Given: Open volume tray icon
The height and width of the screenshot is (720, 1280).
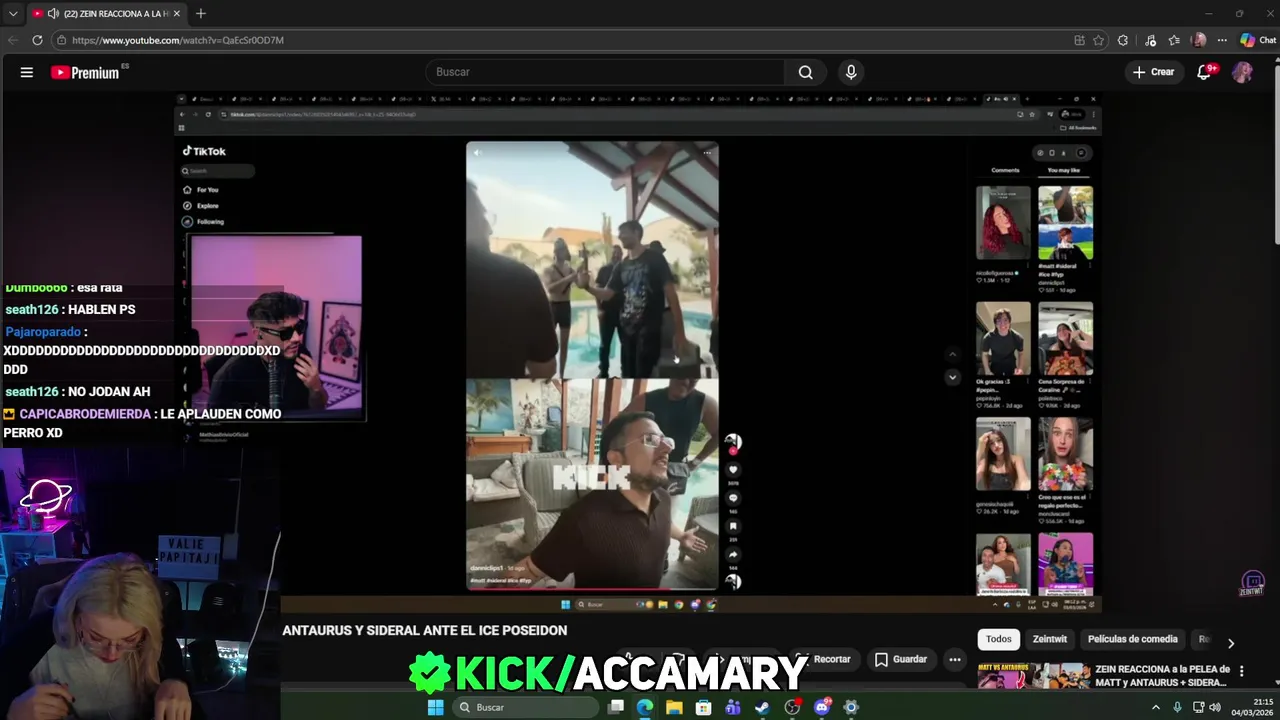Looking at the screenshot, I should (x=1215, y=707).
